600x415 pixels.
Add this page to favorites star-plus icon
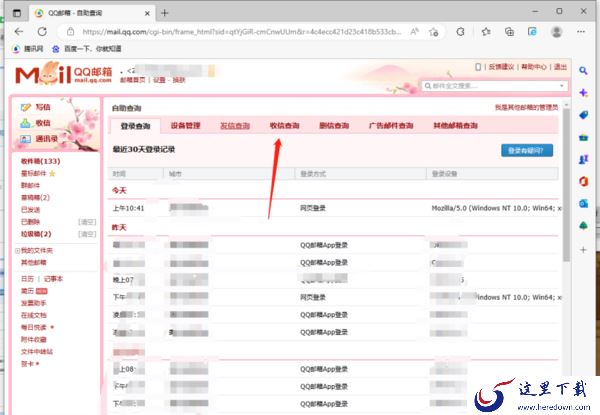pos(434,32)
